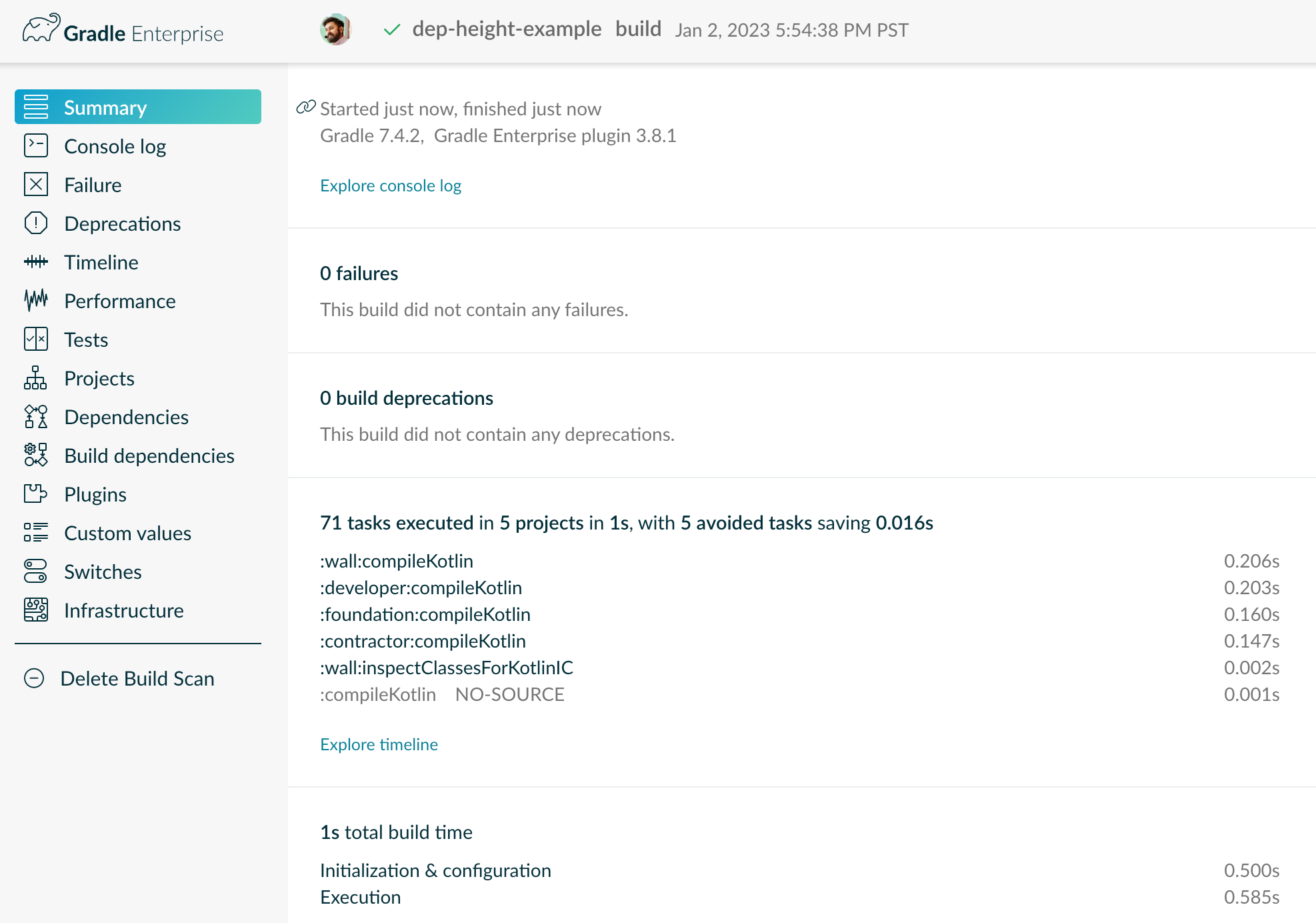The image size is (1316, 923).
Task: Click the user avatar photo in the header
Action: point(335,29)
